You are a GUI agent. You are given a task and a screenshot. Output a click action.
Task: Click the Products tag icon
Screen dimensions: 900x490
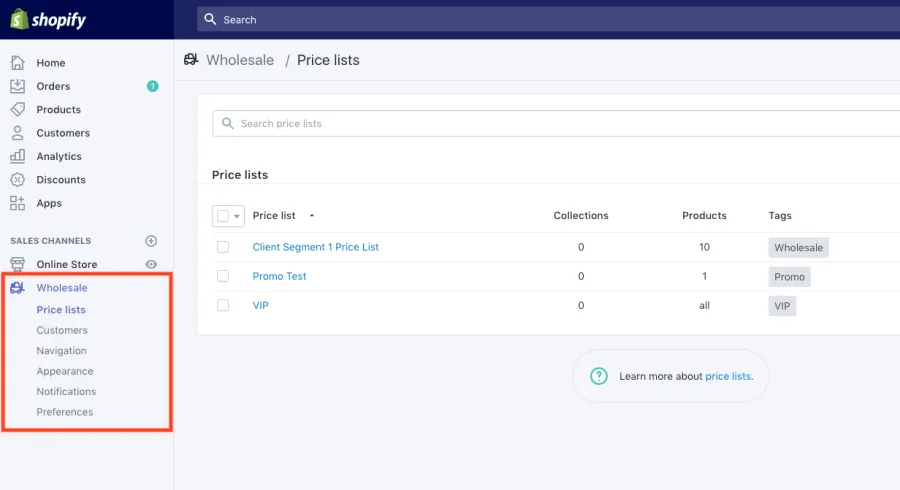click(x=17, y=109)
